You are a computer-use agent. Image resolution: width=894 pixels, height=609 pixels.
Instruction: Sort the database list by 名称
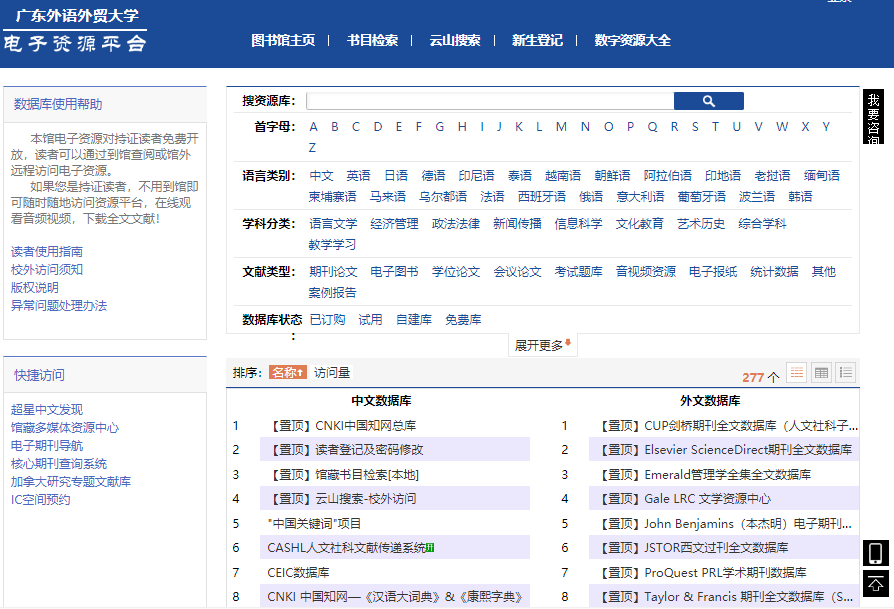[x=287, y=373]
